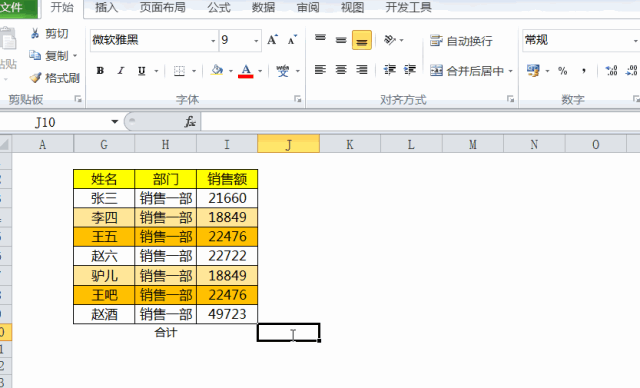
Task: Click the select-all corner triangle
Action: (5, 144)
